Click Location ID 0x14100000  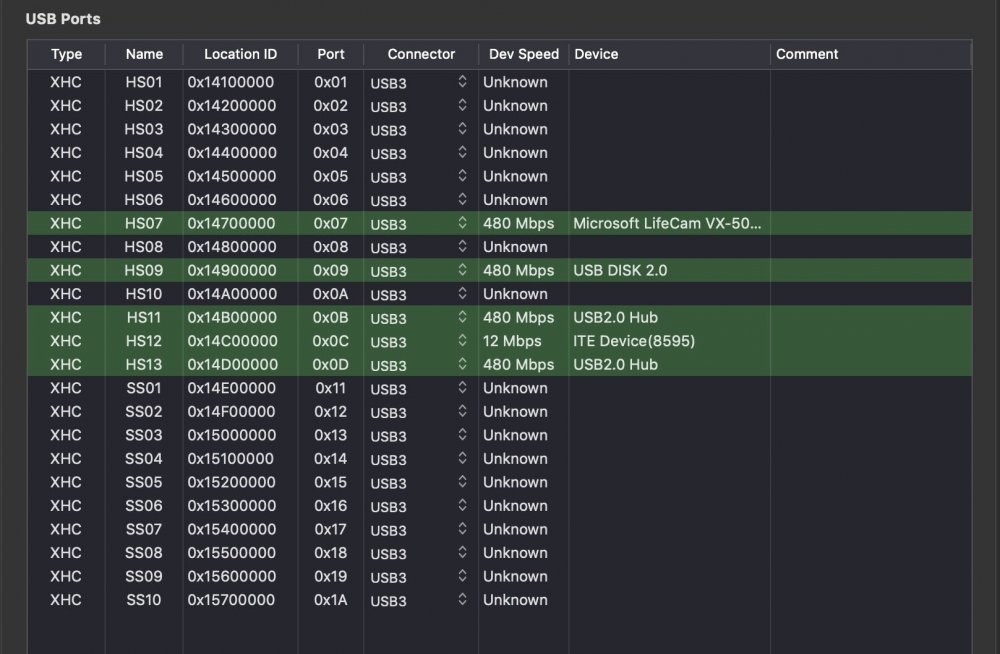point(231,82)
